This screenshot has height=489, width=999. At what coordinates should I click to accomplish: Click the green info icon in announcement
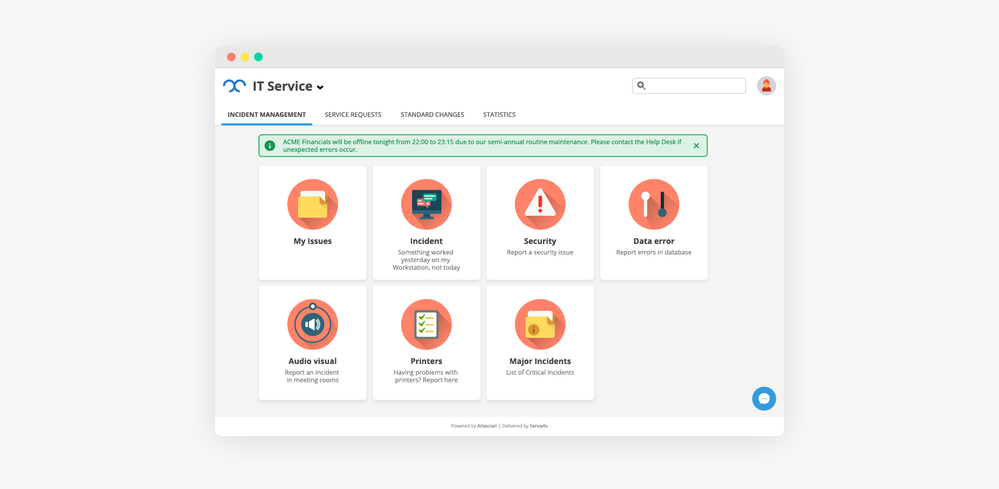point(270,145)
